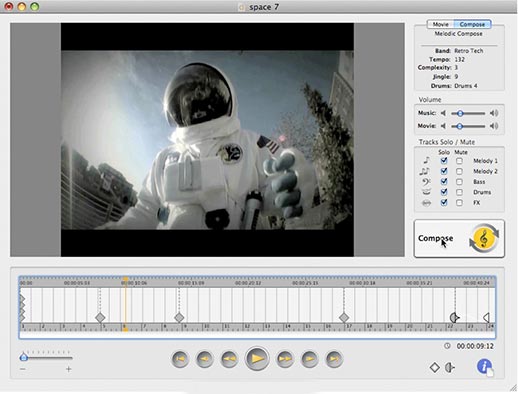Click the Melody 2 double-note track icon

pyautogui.click(x=425, y=171)
